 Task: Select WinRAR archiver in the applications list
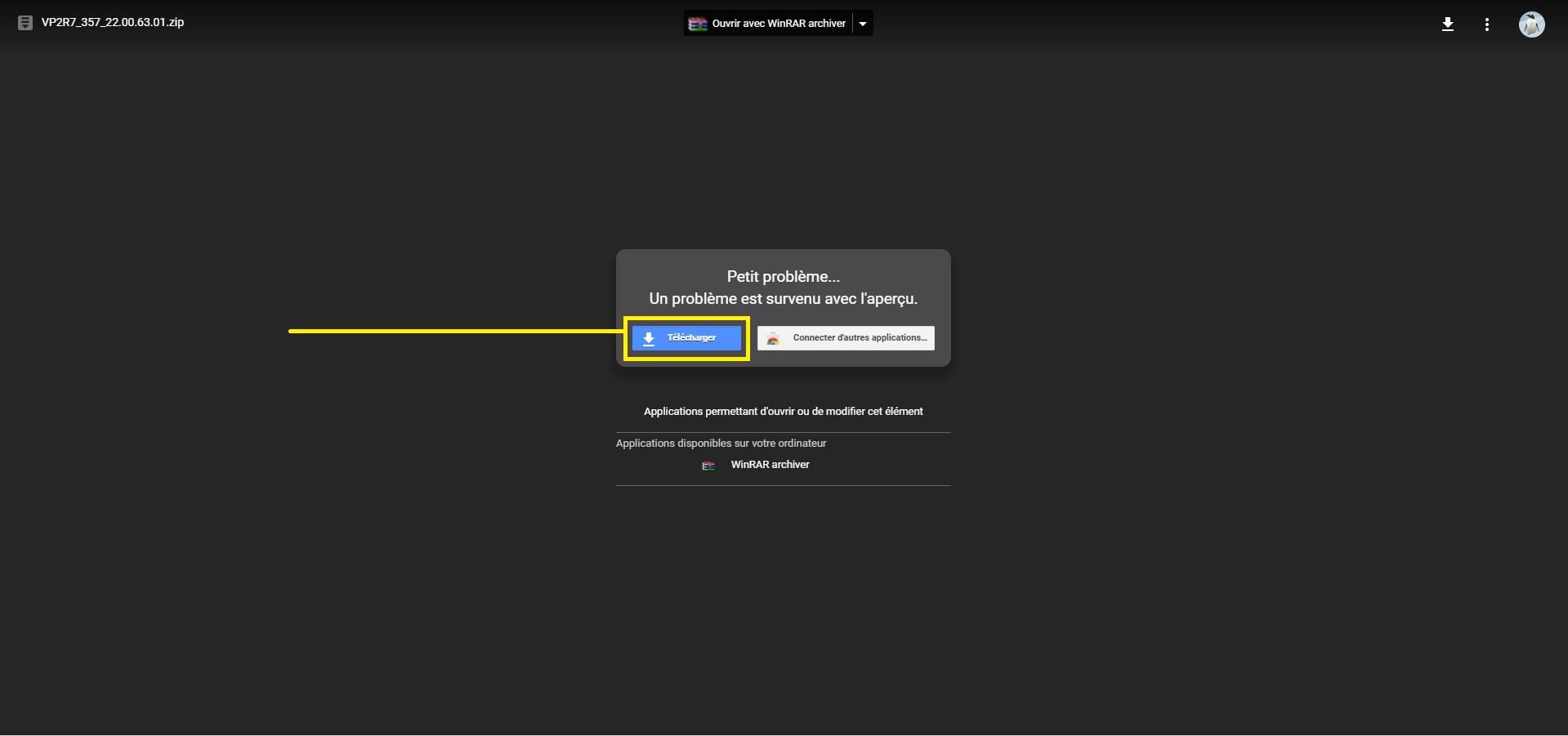coord(770,465)
